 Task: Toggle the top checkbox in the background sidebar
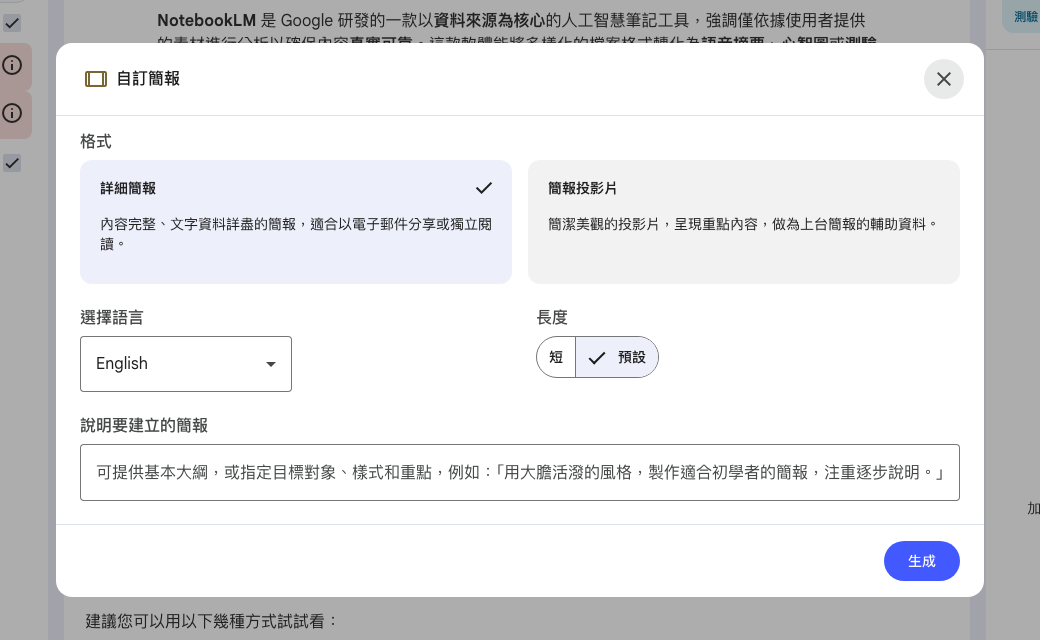pyautogui.click(x=12, y=23)
